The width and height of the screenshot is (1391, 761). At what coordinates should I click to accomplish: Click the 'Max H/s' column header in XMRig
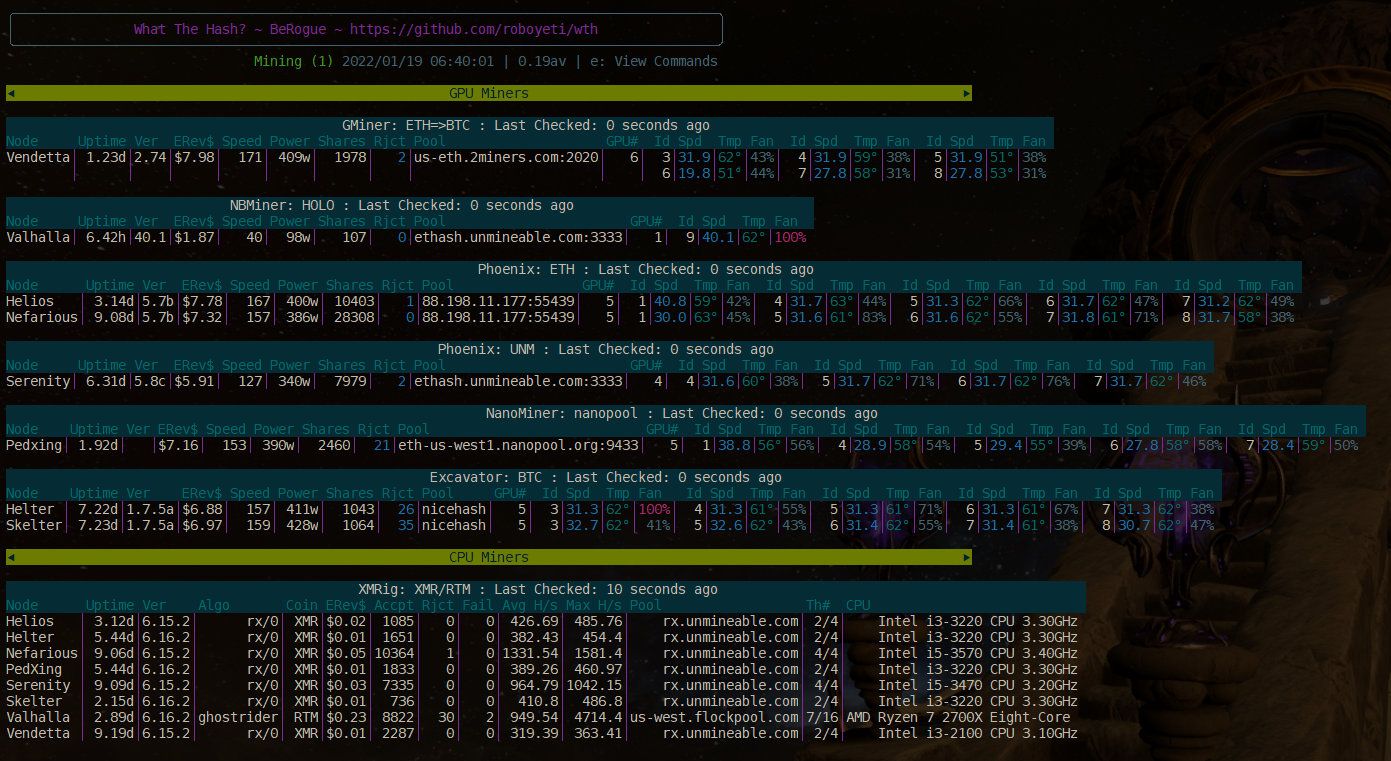[x=590, y=605]
